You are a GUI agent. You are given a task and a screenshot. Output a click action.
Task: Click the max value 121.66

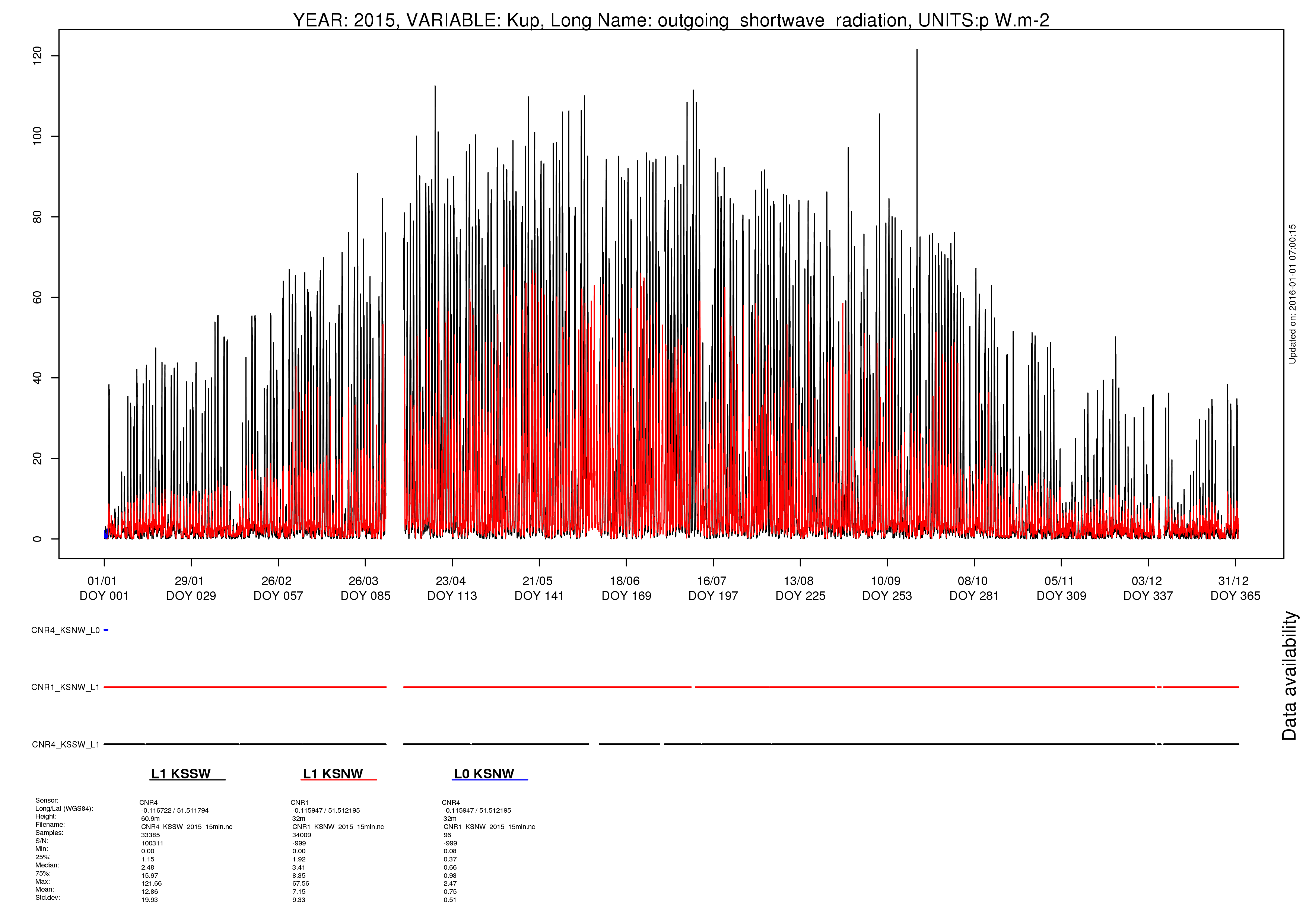click(x=151, y=884)
